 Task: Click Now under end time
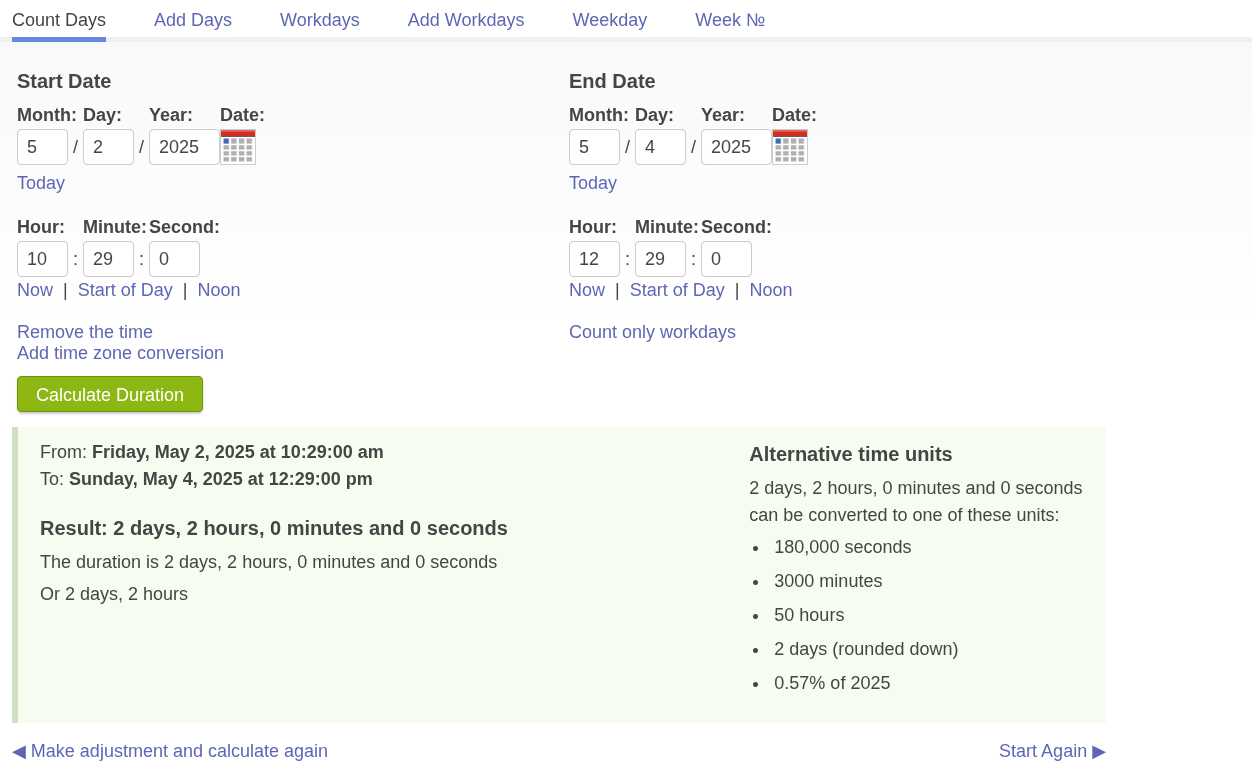coord(587,290)
